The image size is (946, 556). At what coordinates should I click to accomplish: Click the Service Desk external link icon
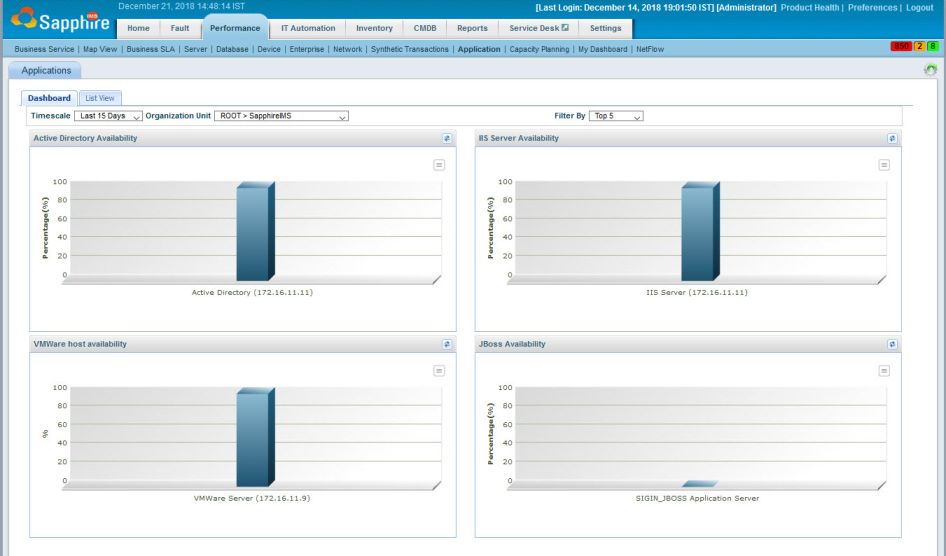click(565, 27)
